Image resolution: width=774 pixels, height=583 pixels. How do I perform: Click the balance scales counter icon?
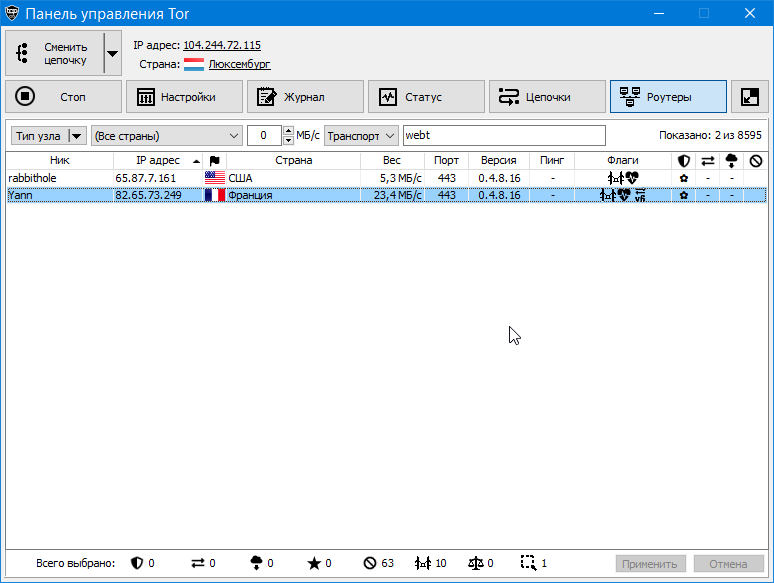click(476, 563)
